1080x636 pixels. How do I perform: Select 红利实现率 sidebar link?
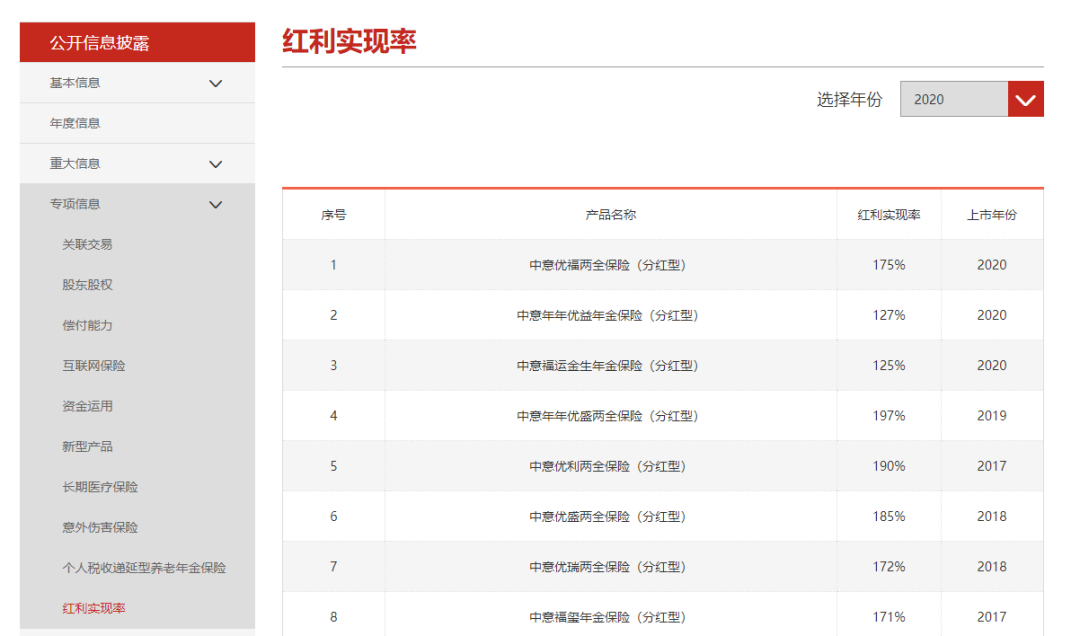point(94,608)
